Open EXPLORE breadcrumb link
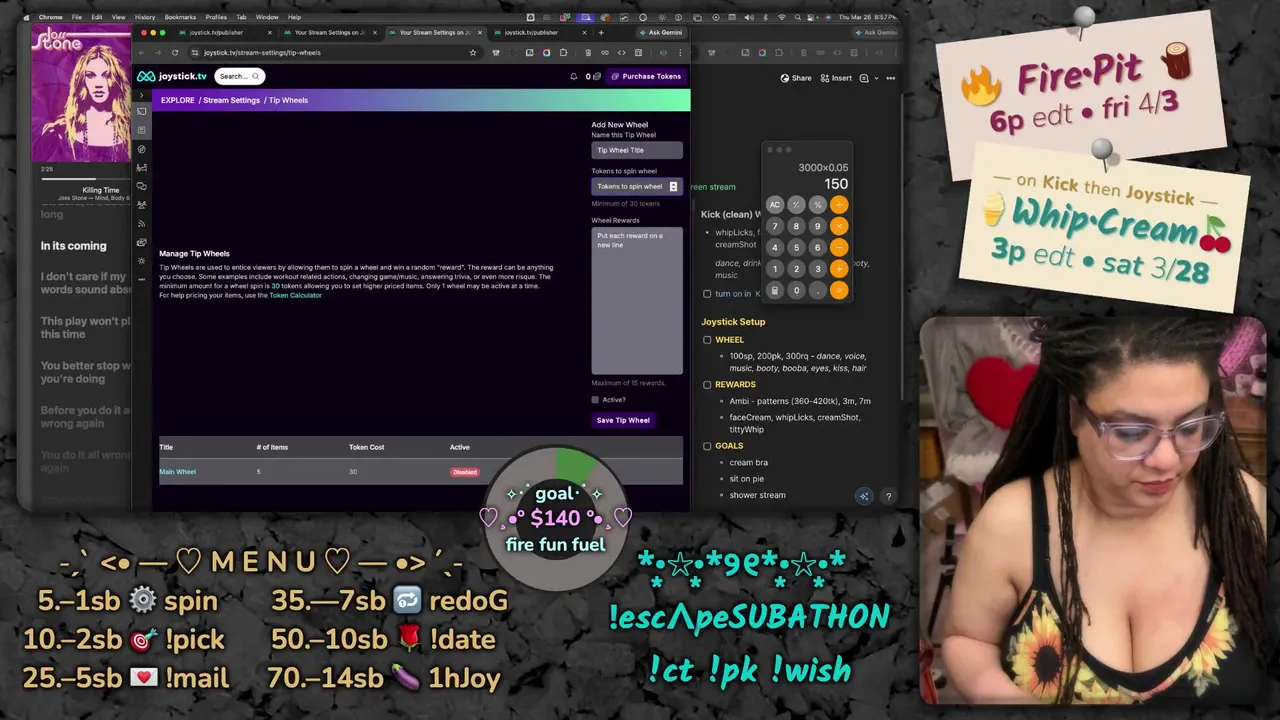Image resolution: width=1280 pixels, height=720 pixels. (177, 100)
